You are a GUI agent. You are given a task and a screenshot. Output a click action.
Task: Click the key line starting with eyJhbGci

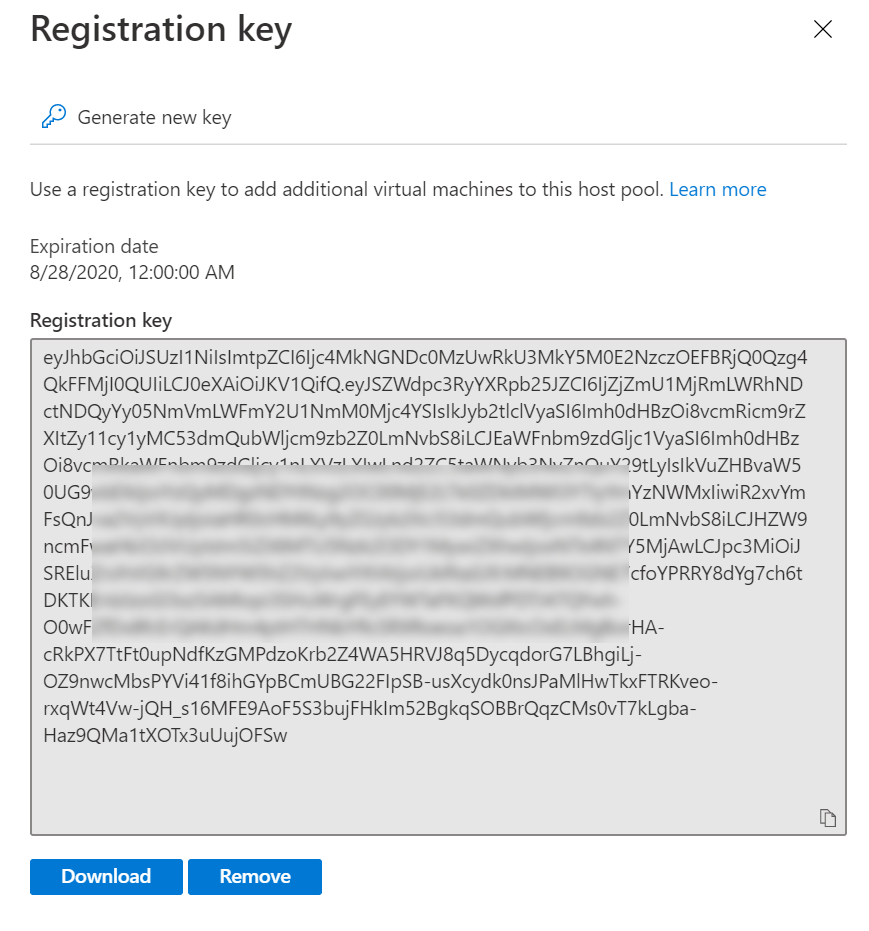(425, 357)
